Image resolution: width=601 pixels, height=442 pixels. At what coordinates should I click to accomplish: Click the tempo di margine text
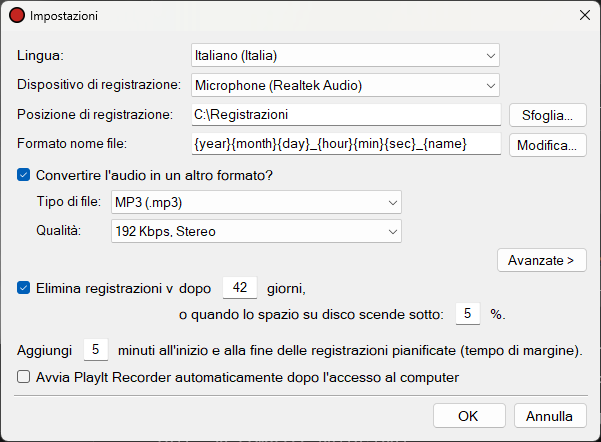point(519,350)
